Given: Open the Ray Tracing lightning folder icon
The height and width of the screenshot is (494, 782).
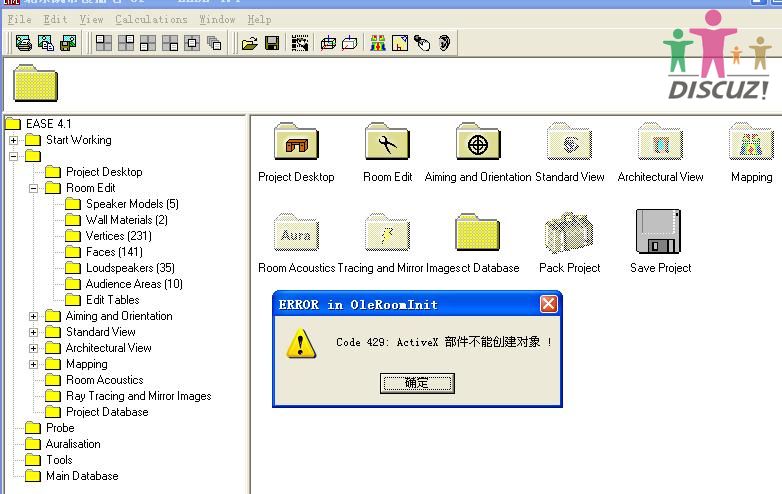Looking at the screenshot, I should 388,232.
